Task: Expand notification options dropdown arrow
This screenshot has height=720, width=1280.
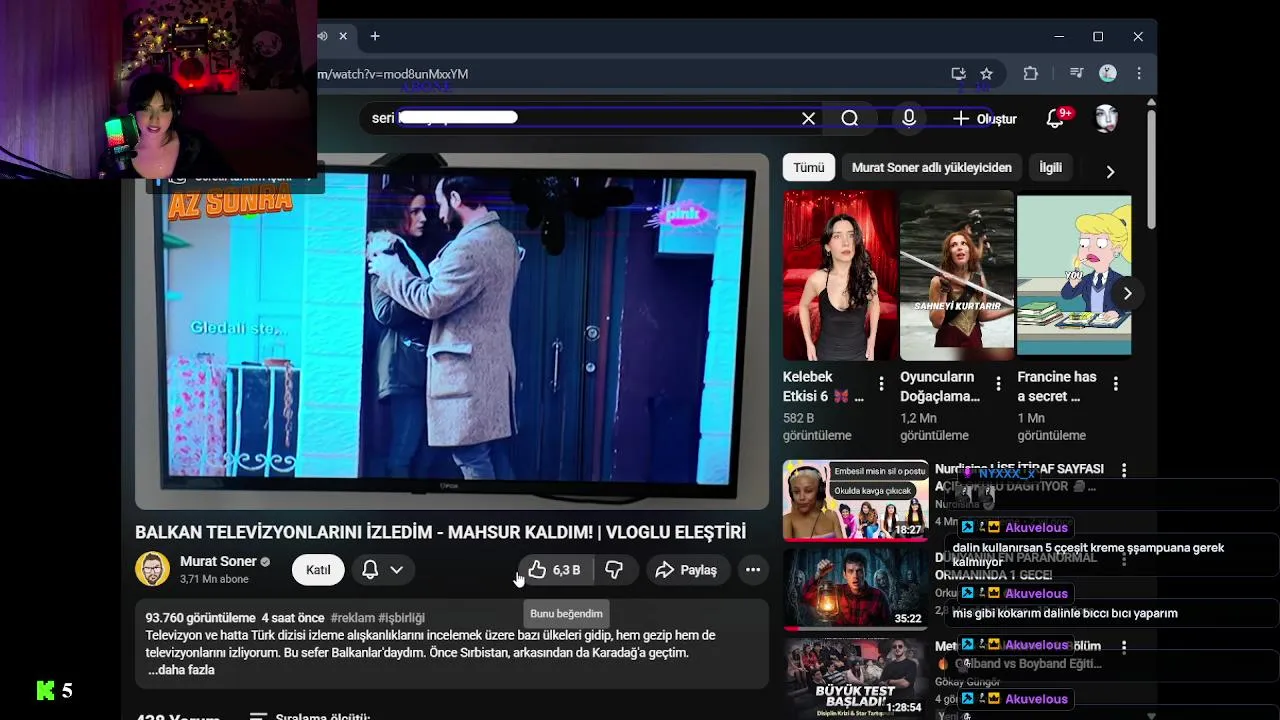Action: pos(397,569)
